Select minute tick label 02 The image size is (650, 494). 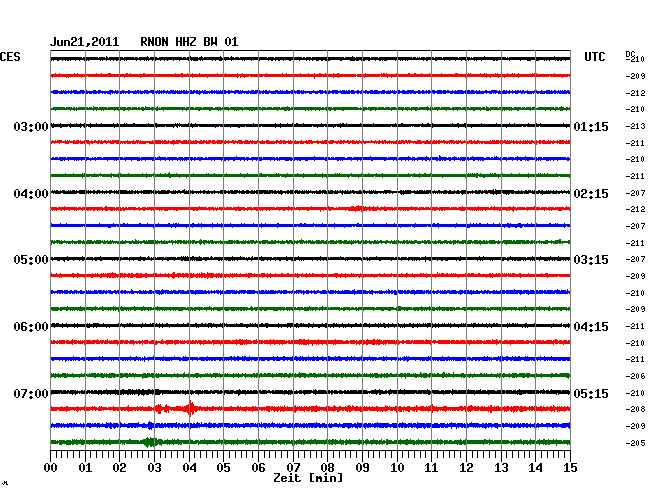(x=119, y=468)
